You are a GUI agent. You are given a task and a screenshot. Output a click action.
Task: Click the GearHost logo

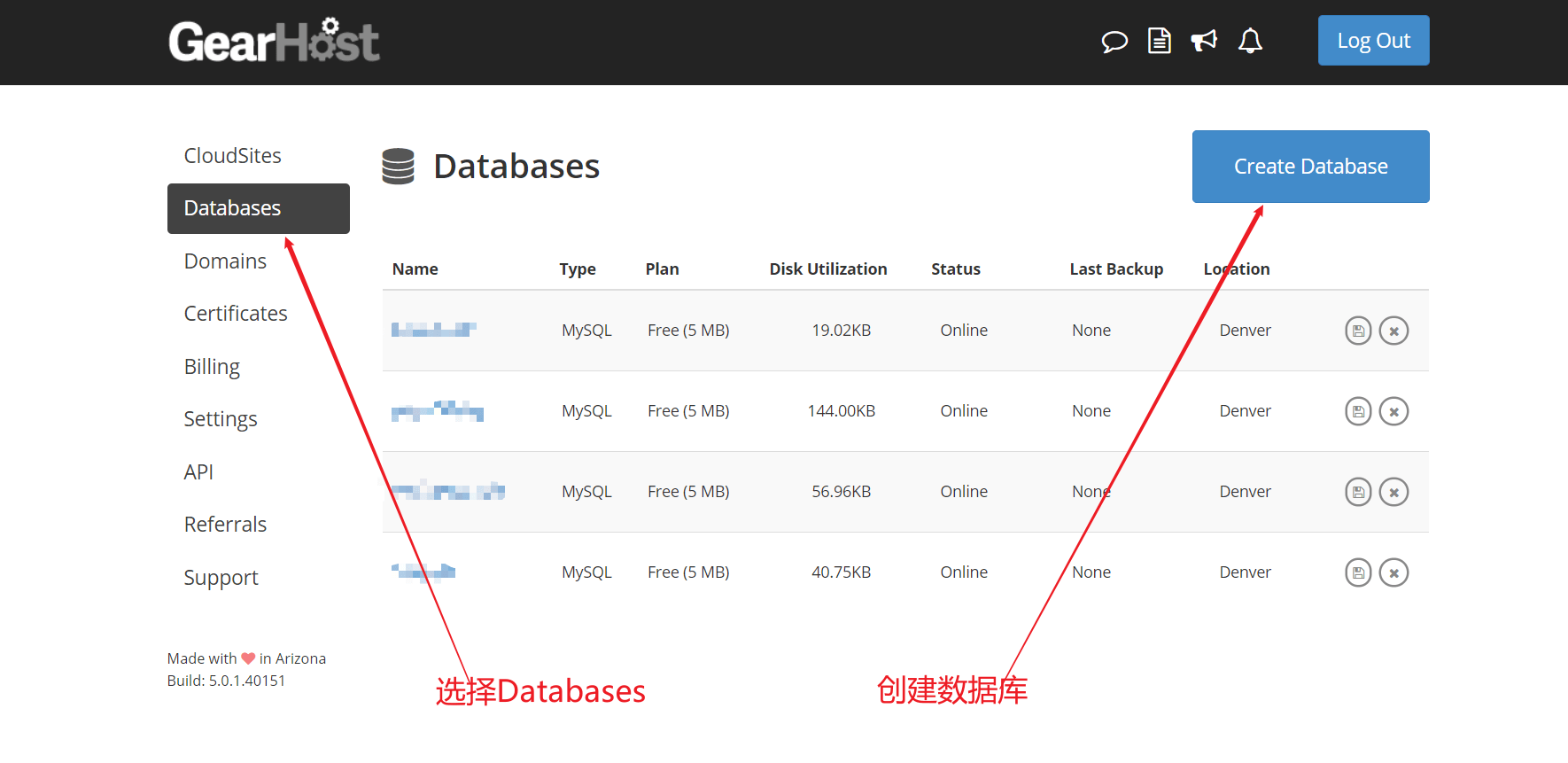coord(274,42)
